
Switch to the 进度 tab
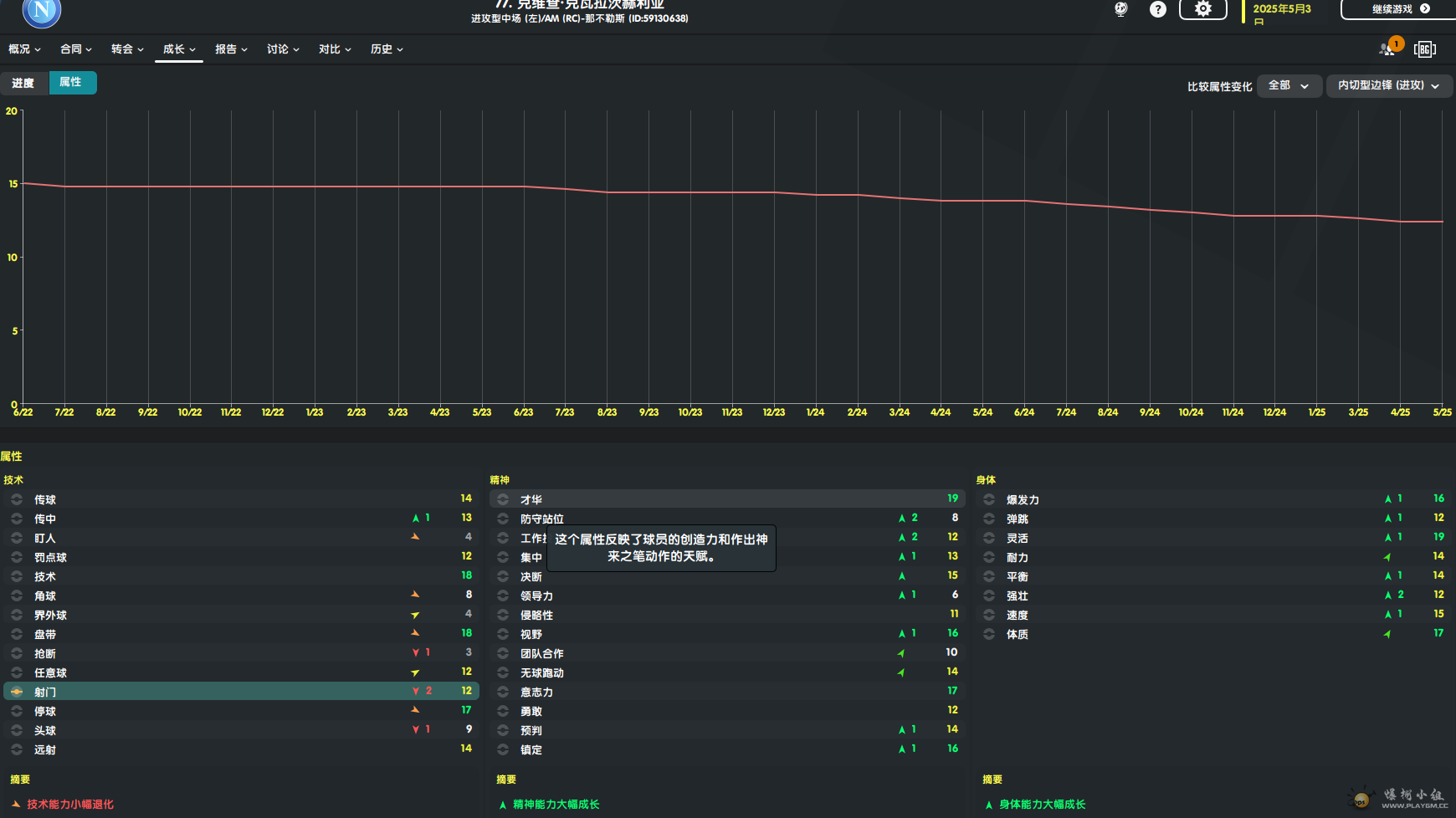click(23, 83)
